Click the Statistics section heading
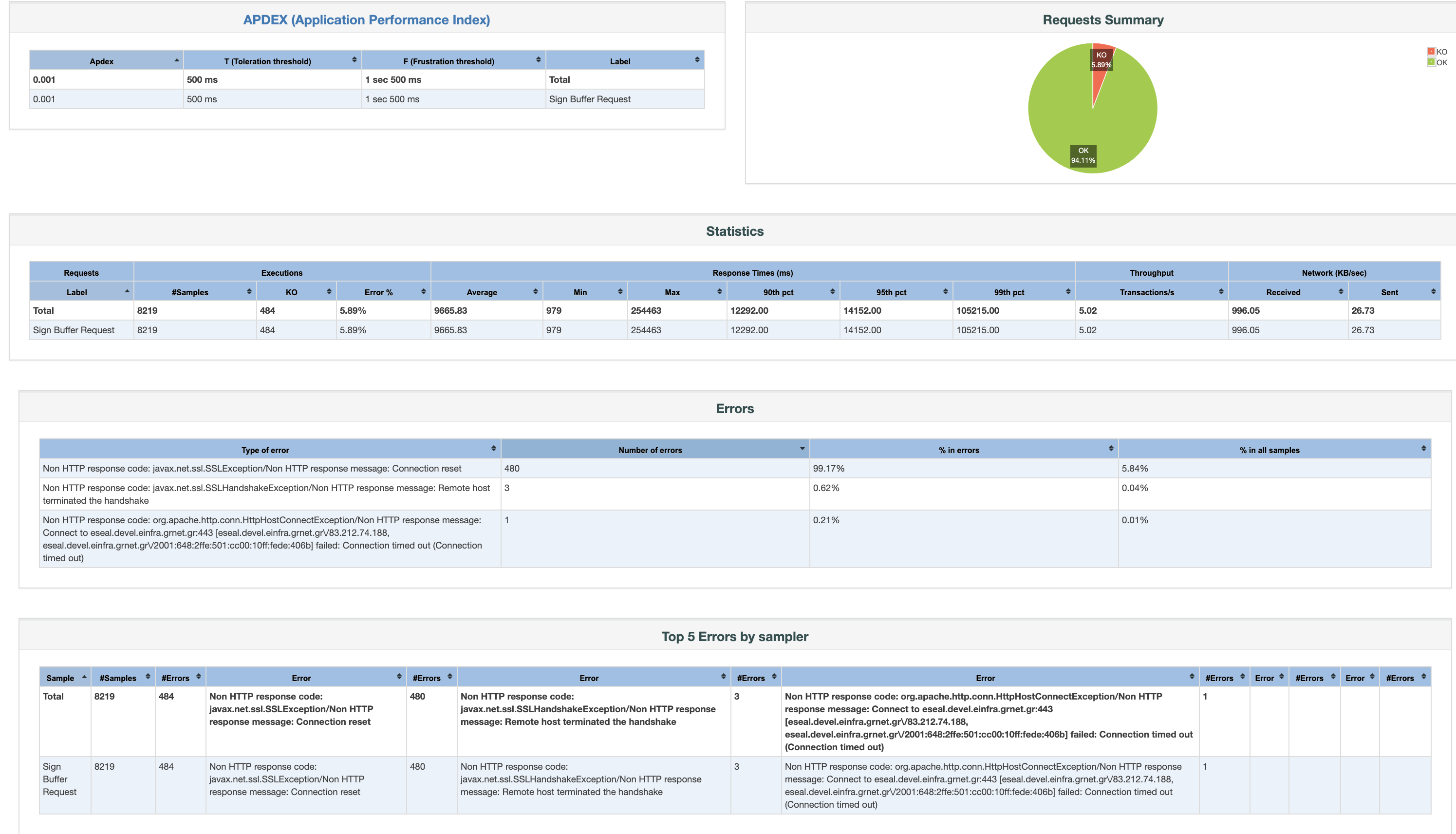This screenshot has height=834, width=1456. tap(735, 231)
